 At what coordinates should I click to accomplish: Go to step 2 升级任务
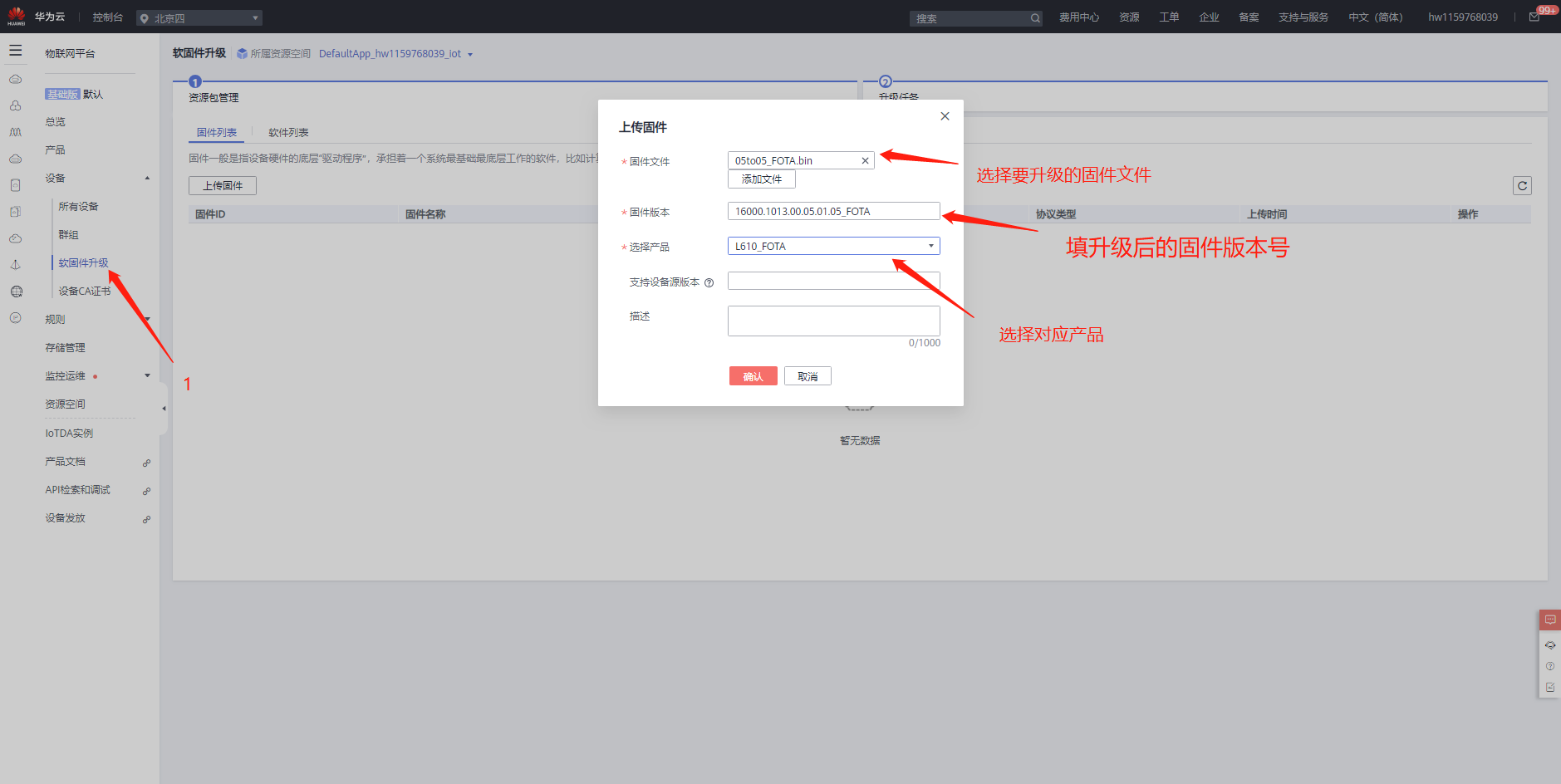(x=899, y=97)
